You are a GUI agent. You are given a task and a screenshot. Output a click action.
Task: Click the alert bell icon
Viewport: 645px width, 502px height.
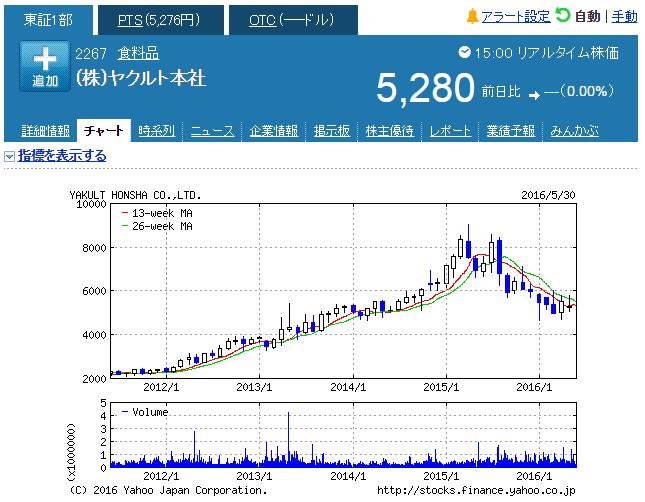coord(472,17)
